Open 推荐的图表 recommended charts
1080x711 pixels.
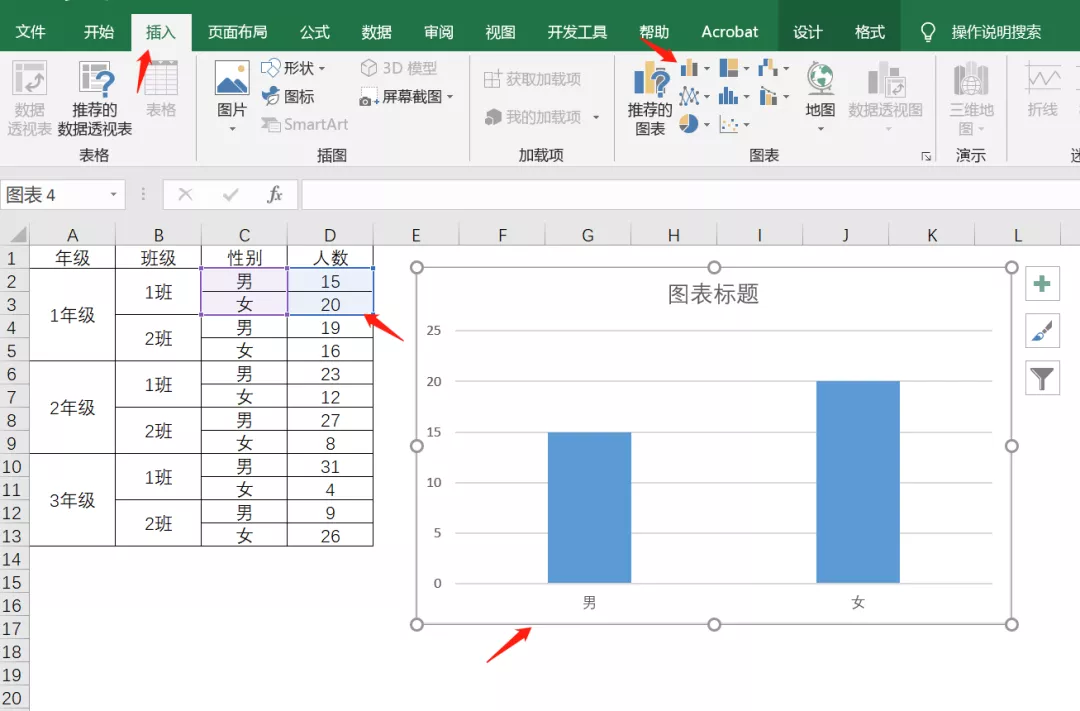(650, 99)
